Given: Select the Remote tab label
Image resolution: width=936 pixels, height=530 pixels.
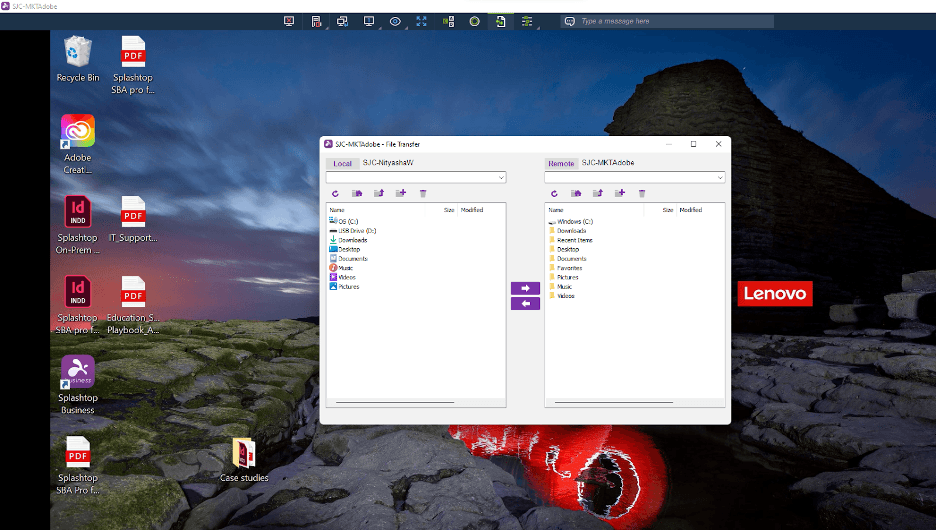Looking at the screenshot, I should [x=560, y=163].
